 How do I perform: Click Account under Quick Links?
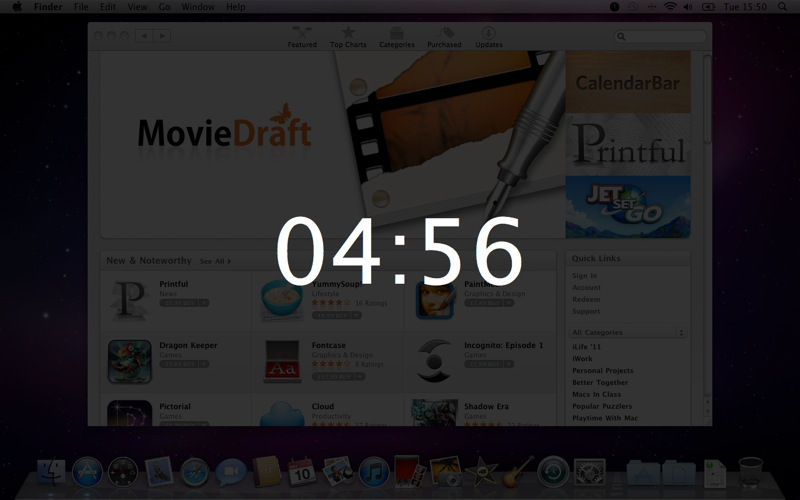586,287
